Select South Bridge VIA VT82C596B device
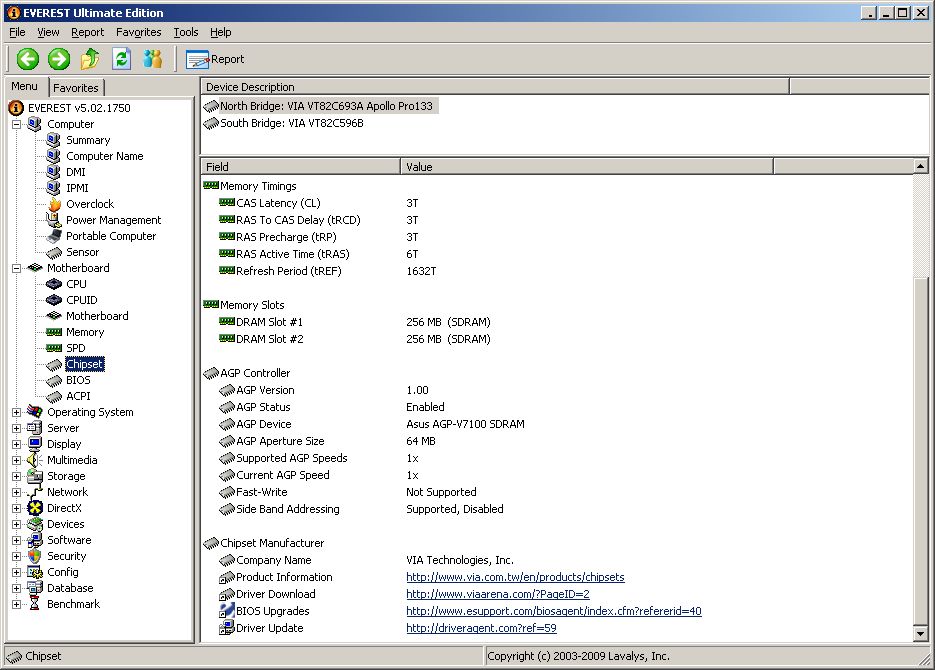The height and width of the screenshot is (670, 935). [292, 123]
